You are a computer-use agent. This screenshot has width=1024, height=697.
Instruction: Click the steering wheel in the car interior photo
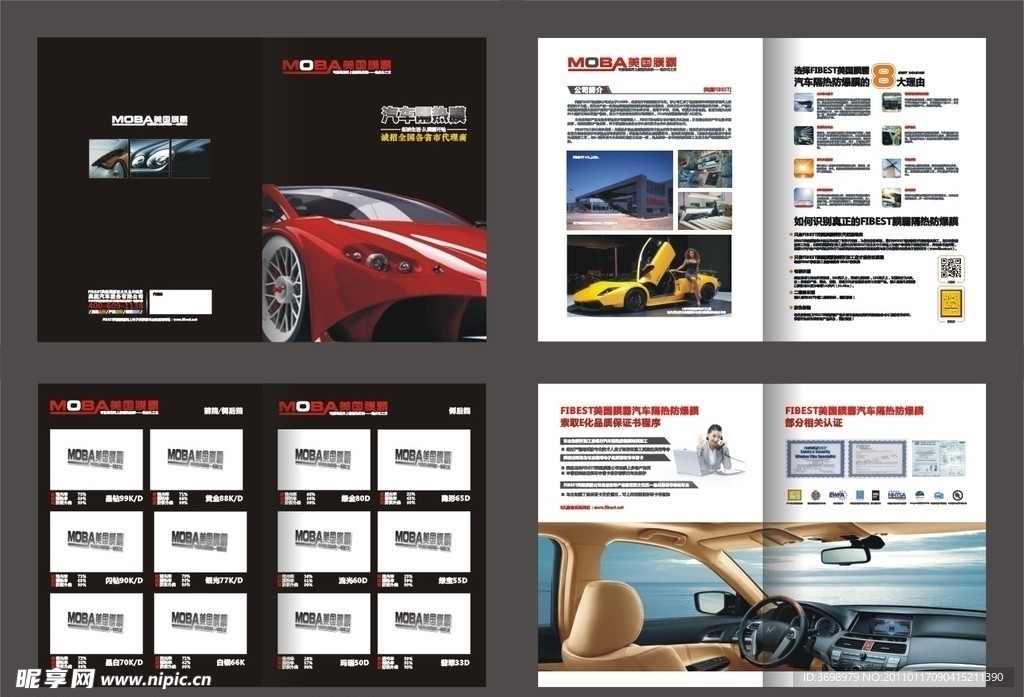(776, 631)
